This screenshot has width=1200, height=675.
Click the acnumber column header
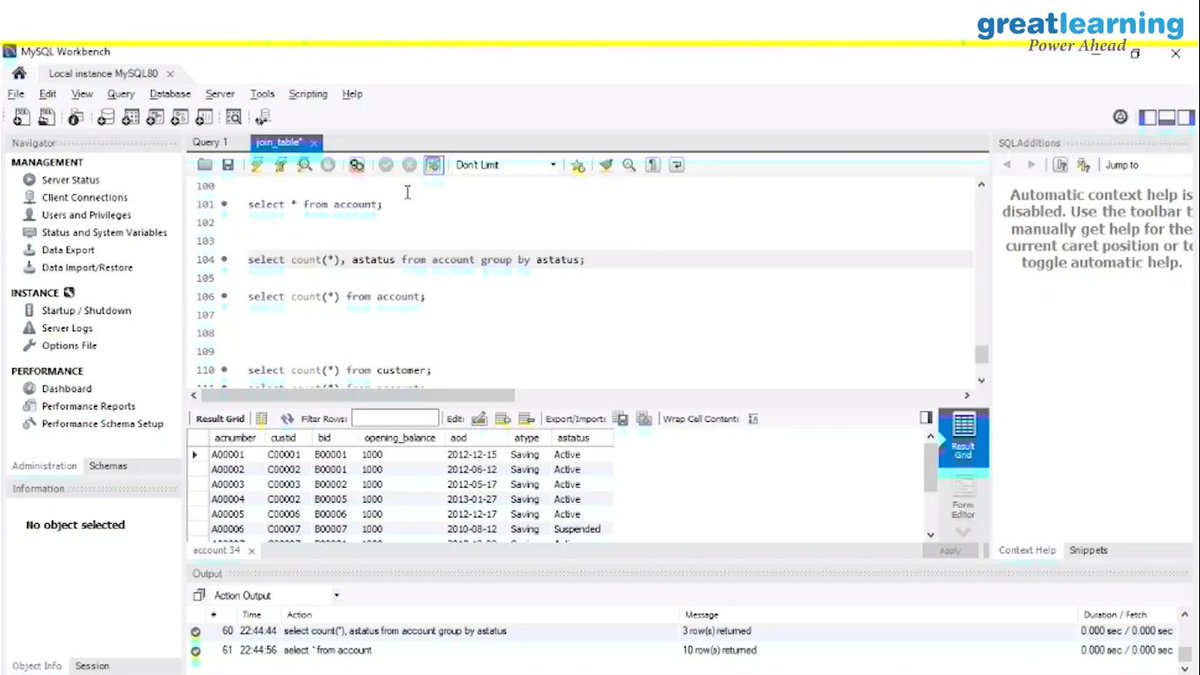(235, 438)
